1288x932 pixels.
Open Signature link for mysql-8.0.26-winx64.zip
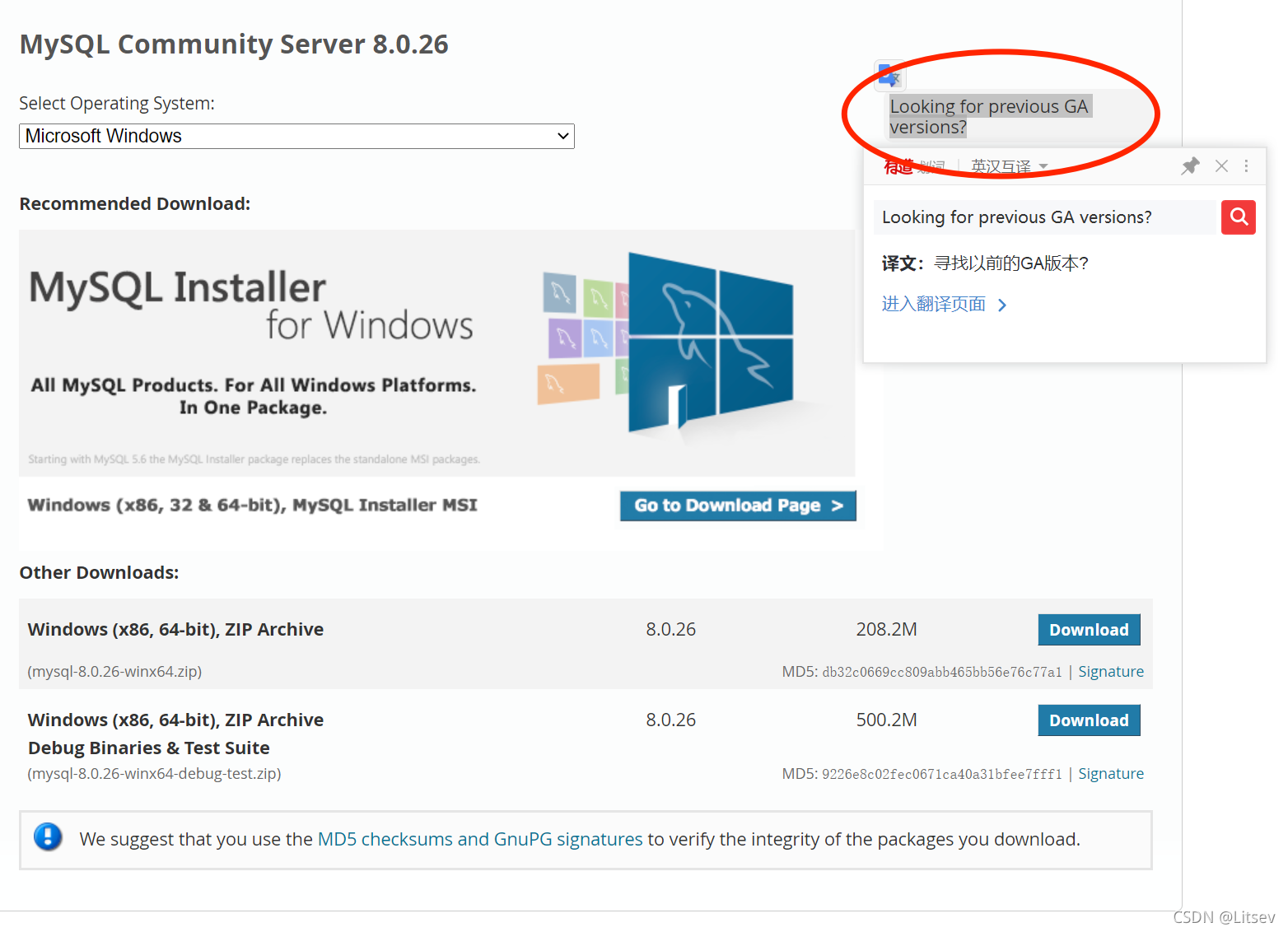tap(1111, 672)
